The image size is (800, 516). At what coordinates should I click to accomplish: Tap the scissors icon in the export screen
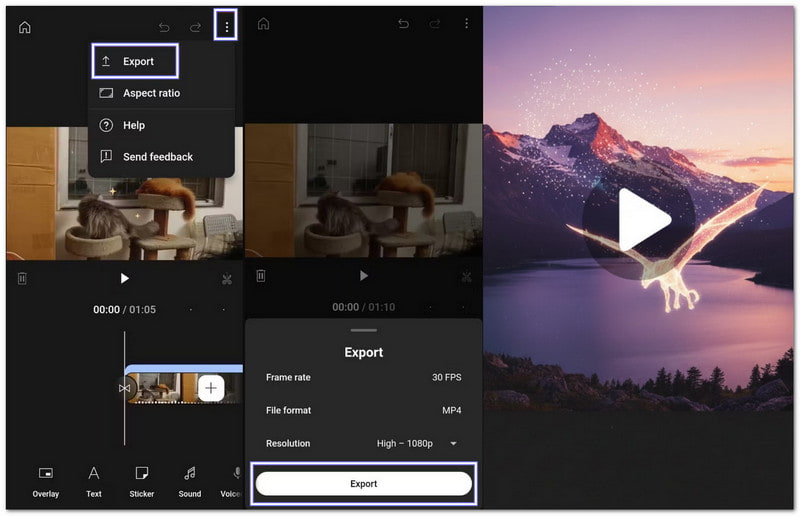point(466,277)
